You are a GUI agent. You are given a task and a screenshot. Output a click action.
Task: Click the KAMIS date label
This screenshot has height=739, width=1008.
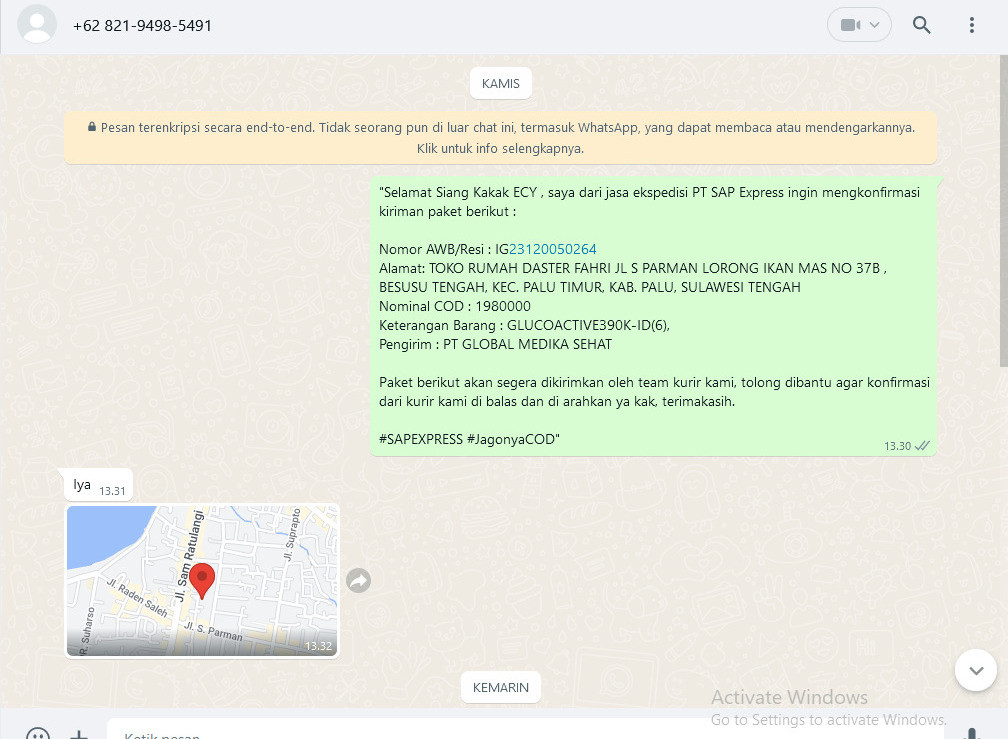(x=501, y=84)
